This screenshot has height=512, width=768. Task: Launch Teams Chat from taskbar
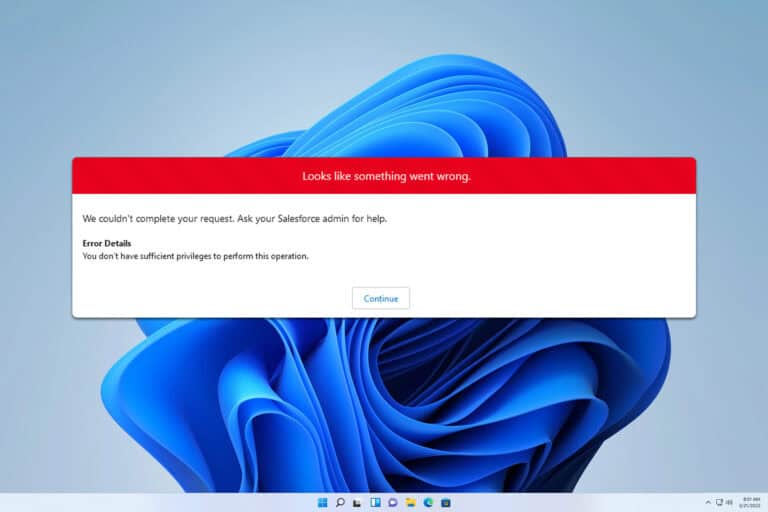[393, 502]
